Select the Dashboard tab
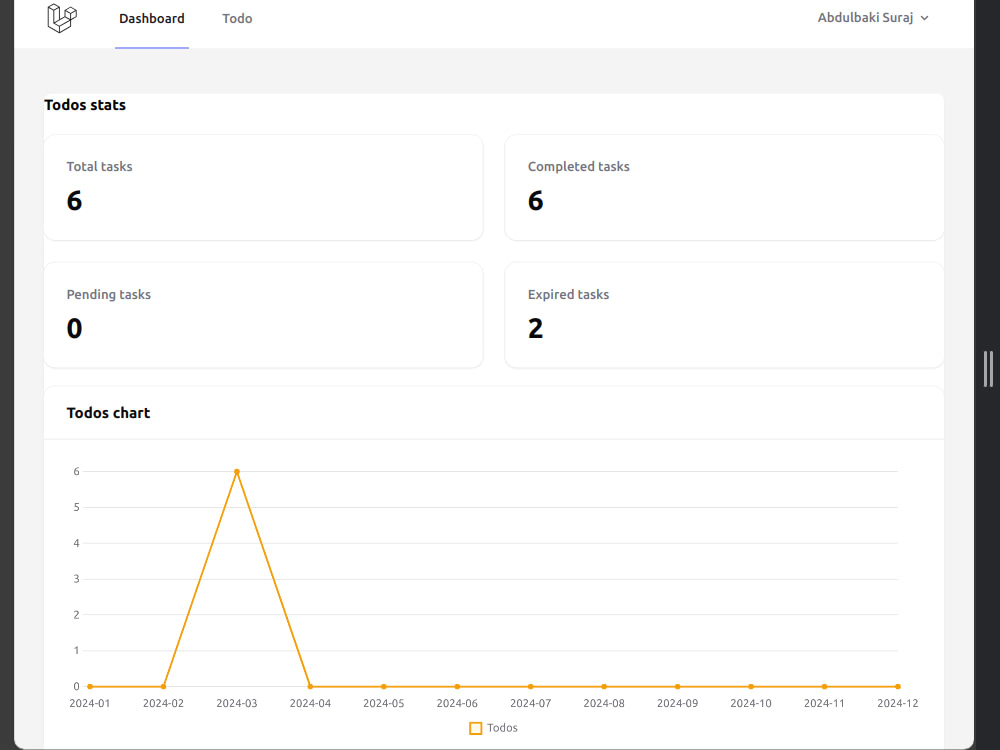The height and width of the screenshot is (750, 1000). (x=152, y=18)
